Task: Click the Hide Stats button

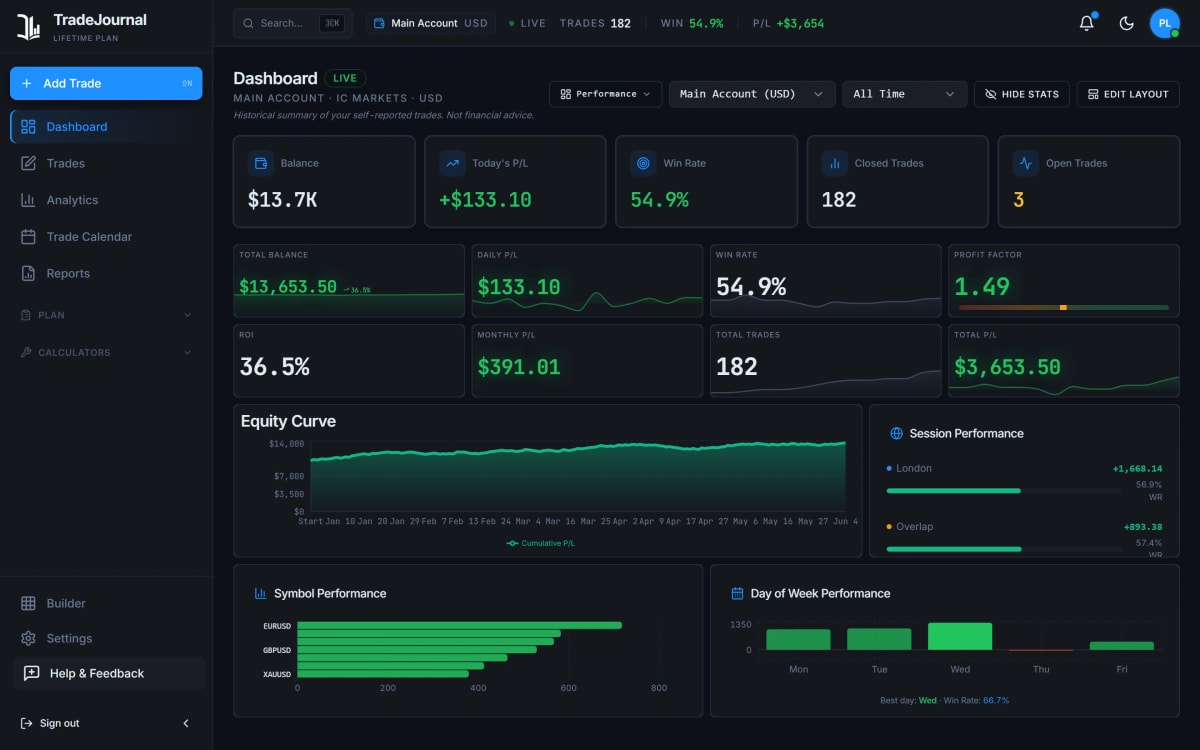Action: 1022,94
